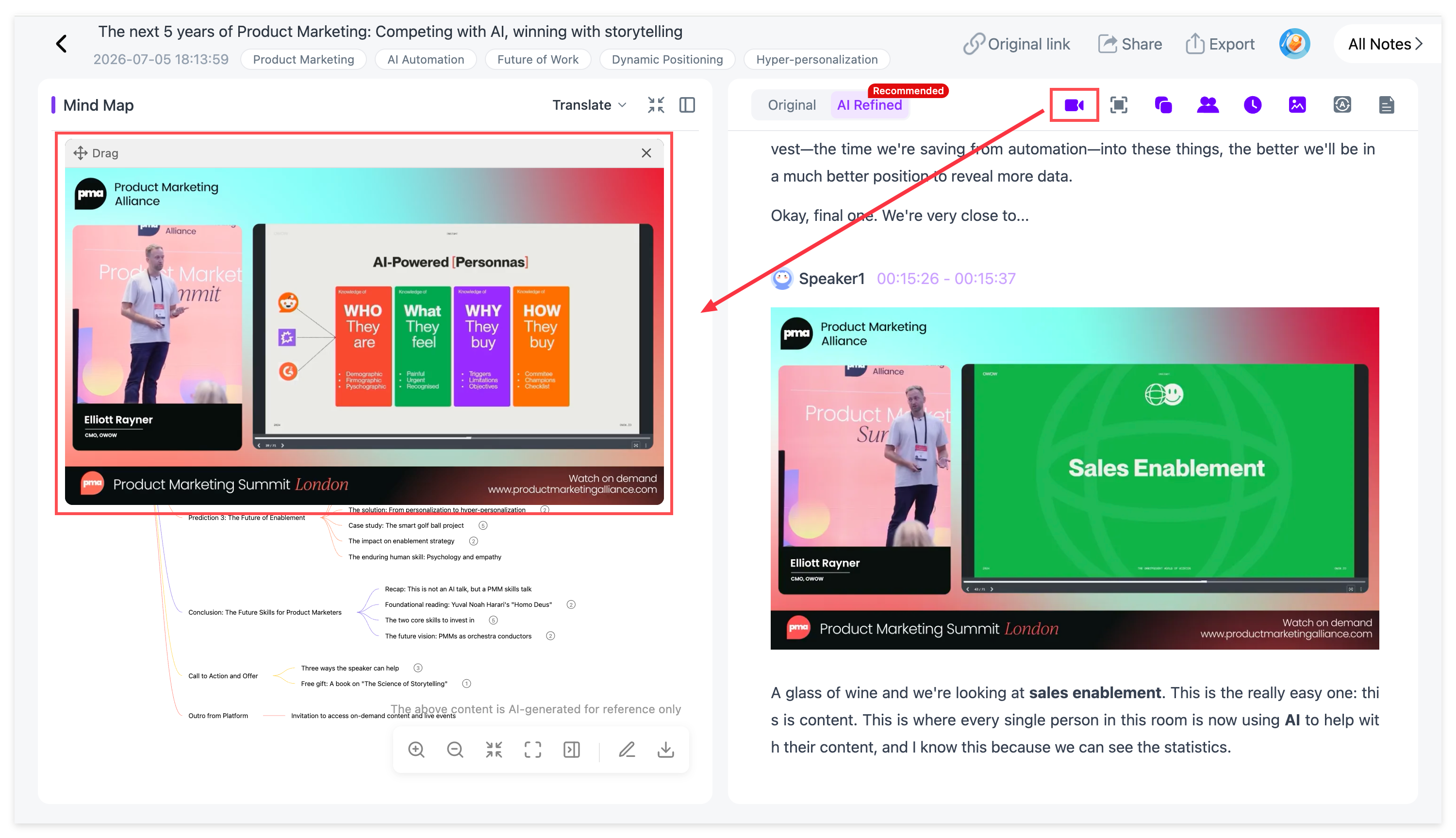
Task: Select the Dynamic Positioning tag
Action: 667,59
